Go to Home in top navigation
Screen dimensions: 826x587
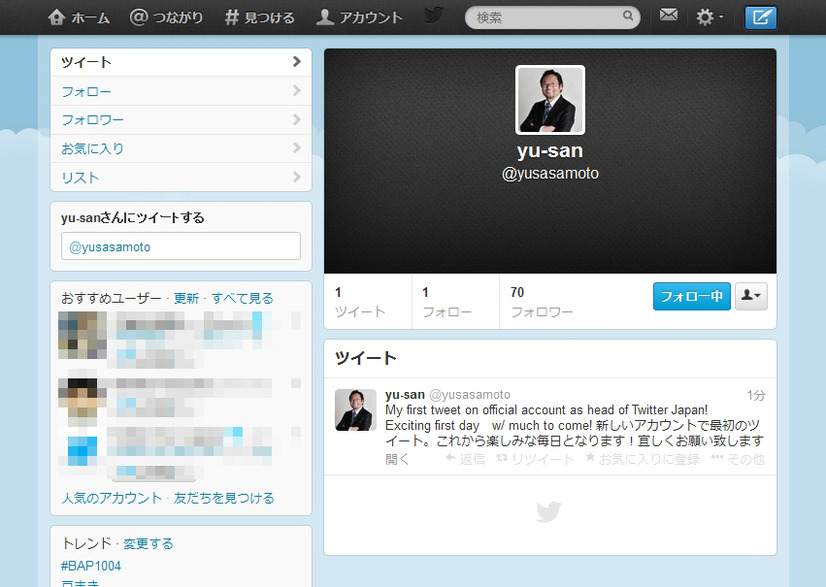pyautogui.click(x=78, y=17)
